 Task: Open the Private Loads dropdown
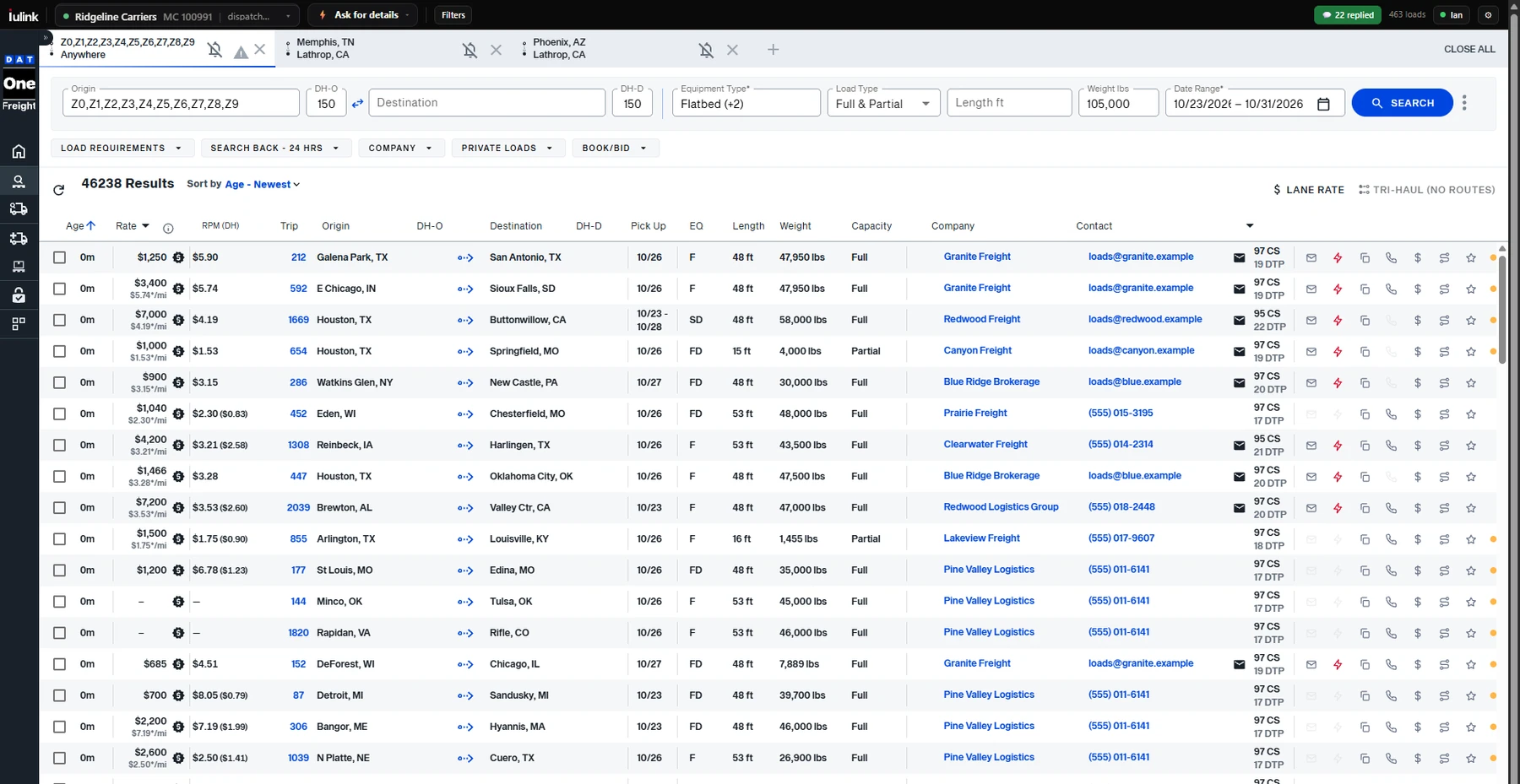click(x=507, y=148)
